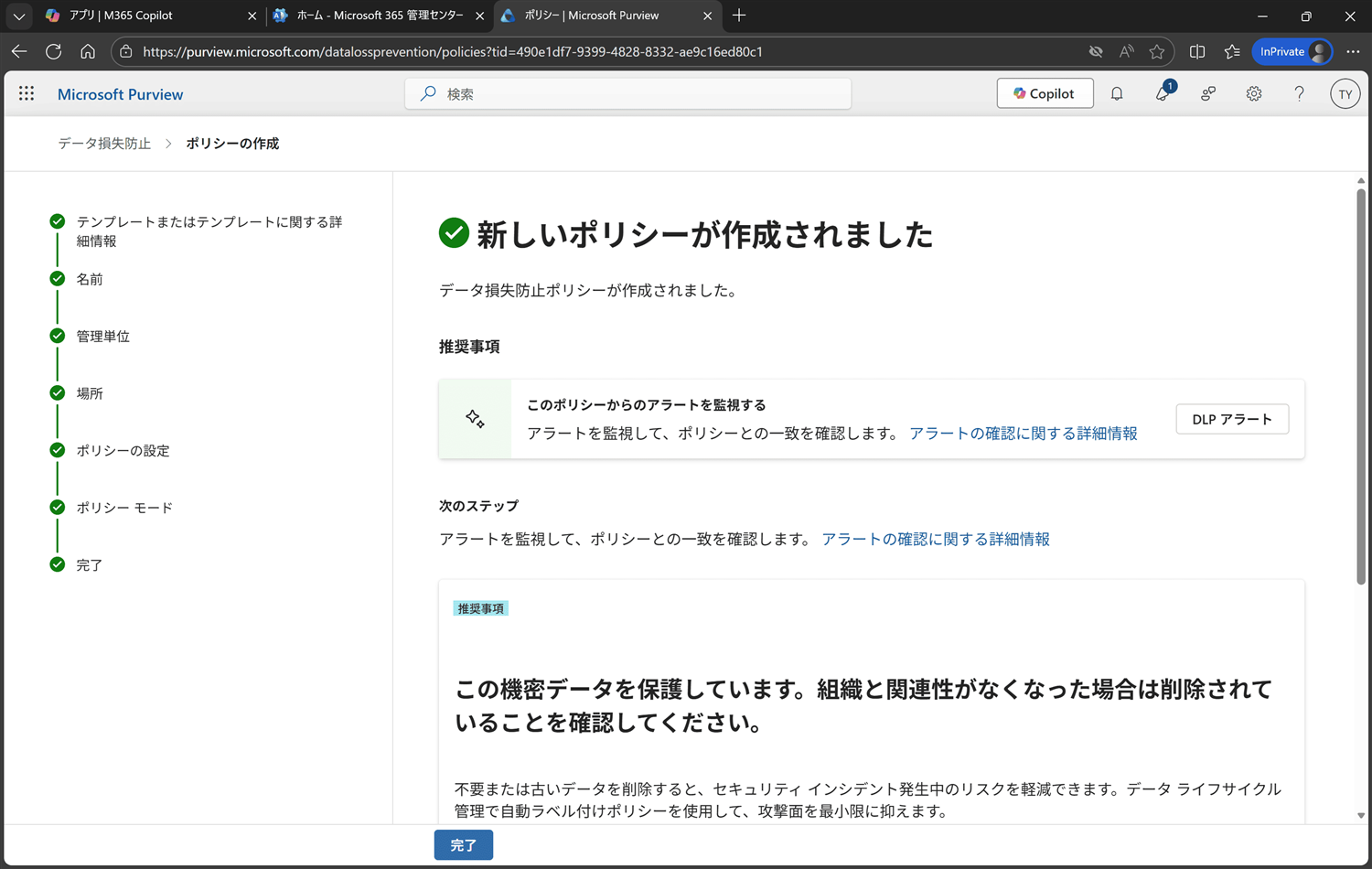Viewport: 1372px width, 869px height.
Task: Open the split screen icon
Action: tap(1197, 51)
